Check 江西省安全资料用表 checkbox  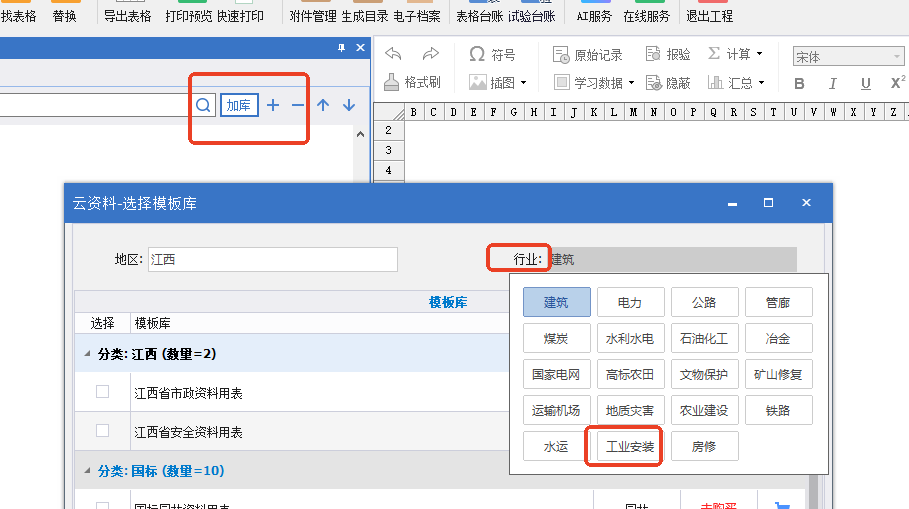(103, 431)
